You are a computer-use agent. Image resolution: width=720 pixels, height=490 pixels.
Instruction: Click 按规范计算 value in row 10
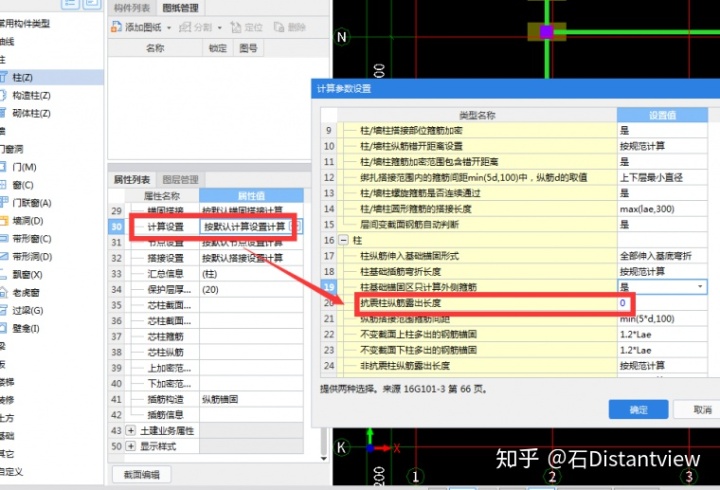click(x=662, y=146)
